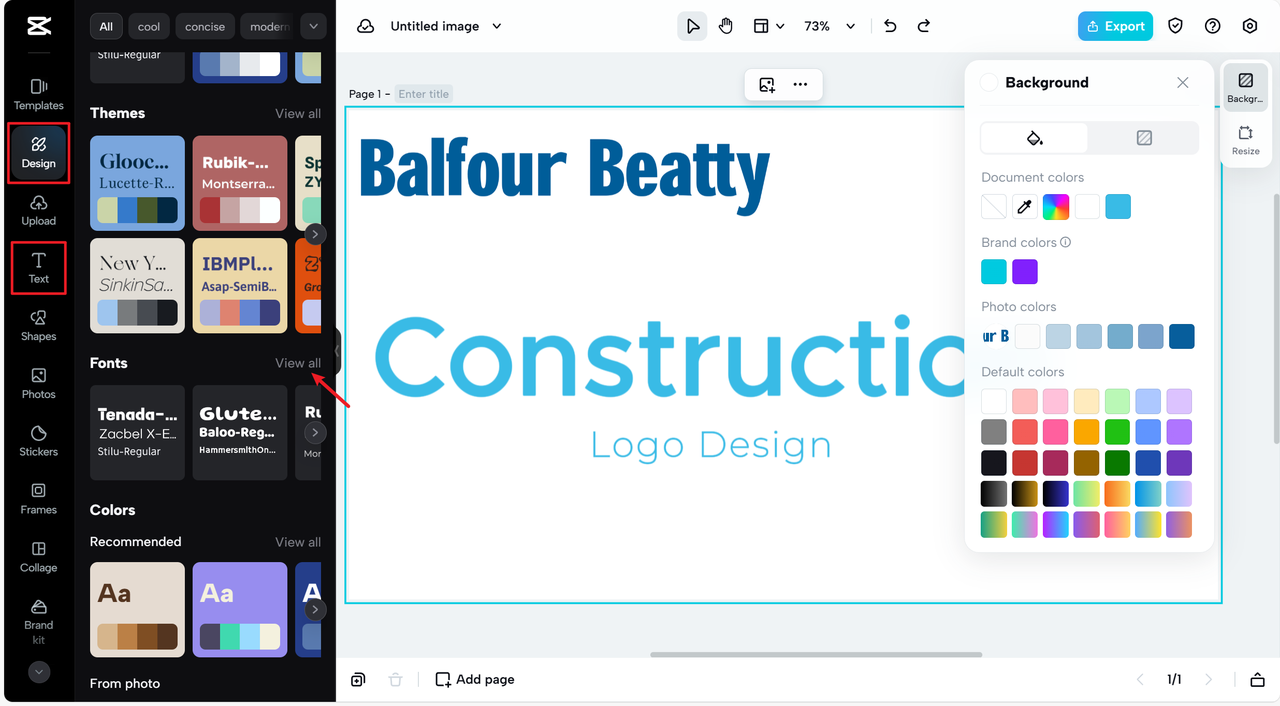Collapse the left panel with handle

point(337,351)
